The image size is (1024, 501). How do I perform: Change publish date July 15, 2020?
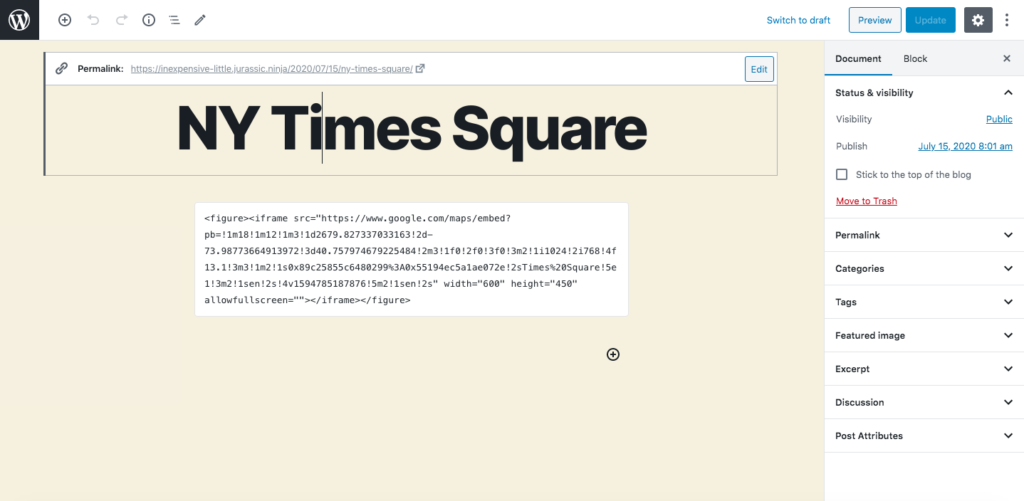[x=965, y=146]
